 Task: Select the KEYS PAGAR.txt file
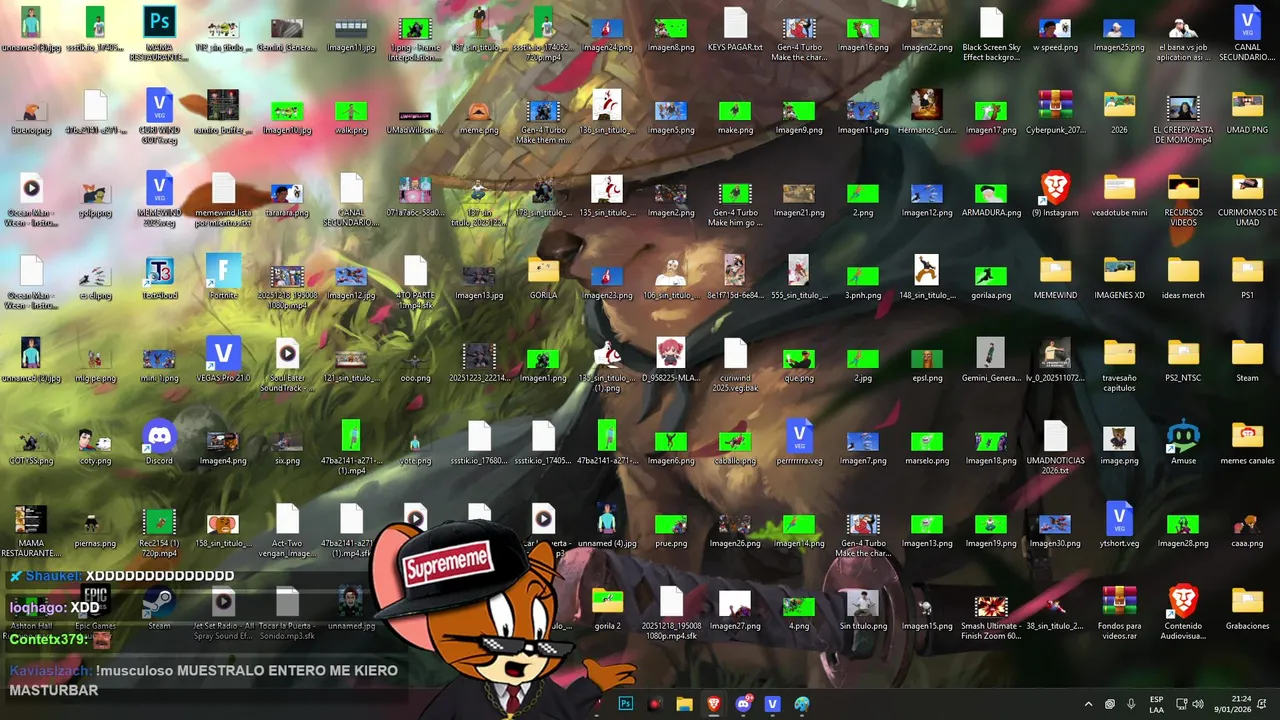735,29
